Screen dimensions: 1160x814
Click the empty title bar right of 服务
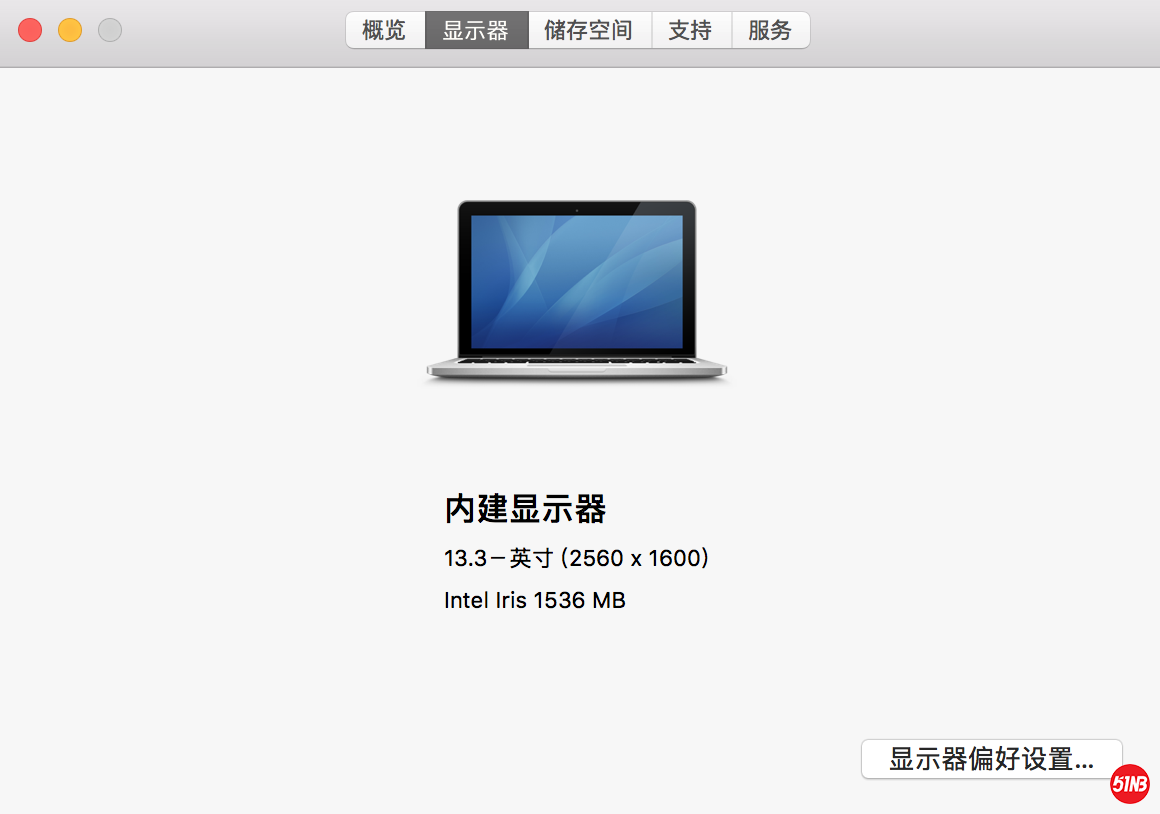[x=984, y=30]
